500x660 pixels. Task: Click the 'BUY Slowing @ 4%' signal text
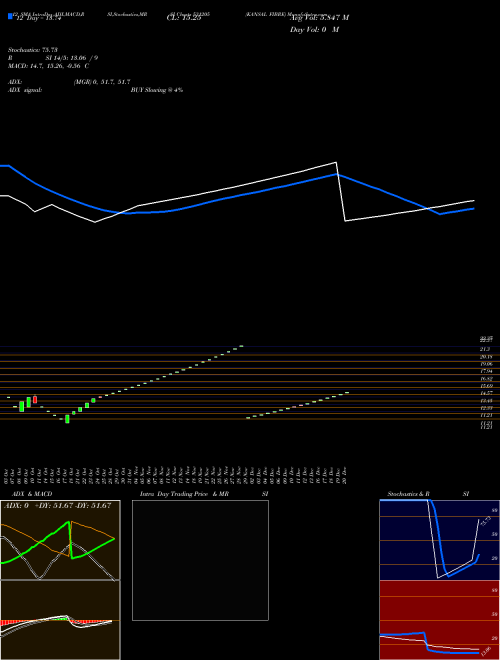[157, 90]
